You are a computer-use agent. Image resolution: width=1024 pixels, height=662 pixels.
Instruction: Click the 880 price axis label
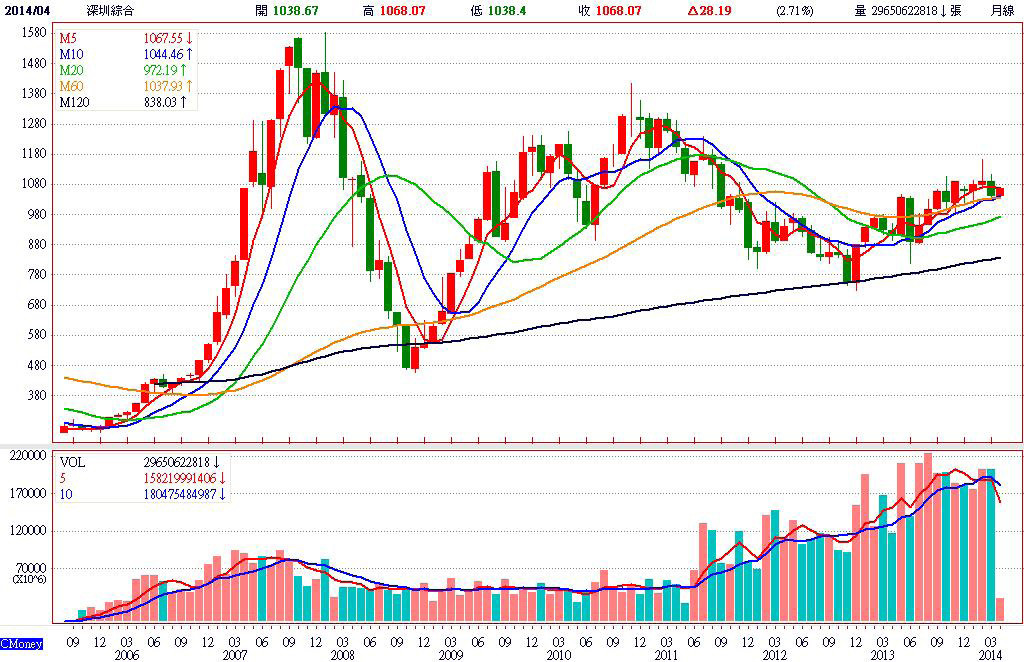point(37,244)
